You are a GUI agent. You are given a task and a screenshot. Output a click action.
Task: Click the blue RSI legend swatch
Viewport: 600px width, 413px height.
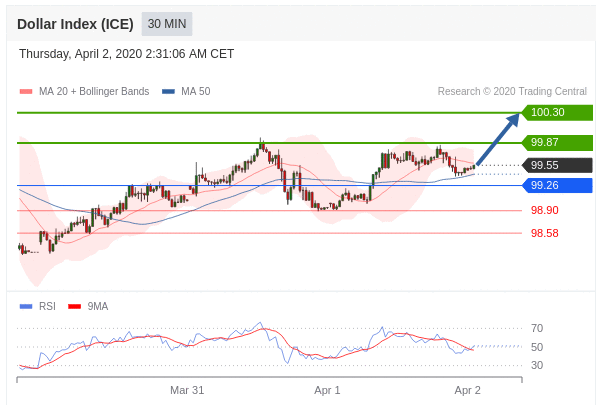(x=26, y=307)
